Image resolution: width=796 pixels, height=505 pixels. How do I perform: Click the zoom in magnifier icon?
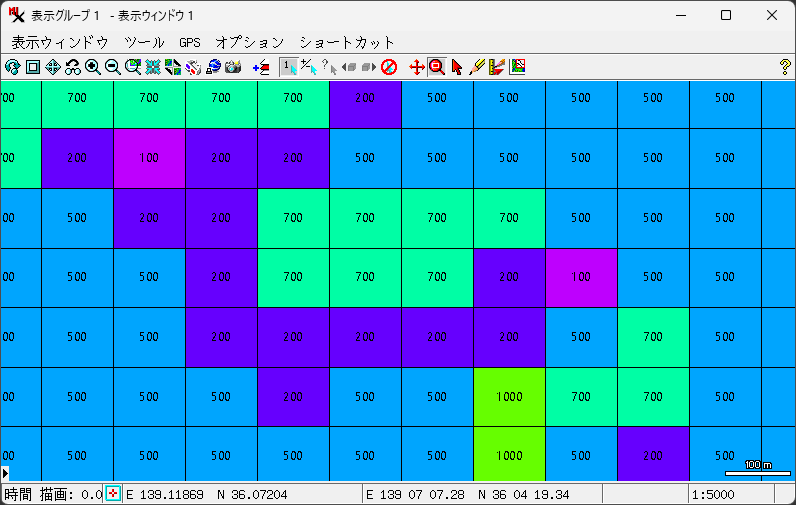pyautogui.click(x=93, y=67)
